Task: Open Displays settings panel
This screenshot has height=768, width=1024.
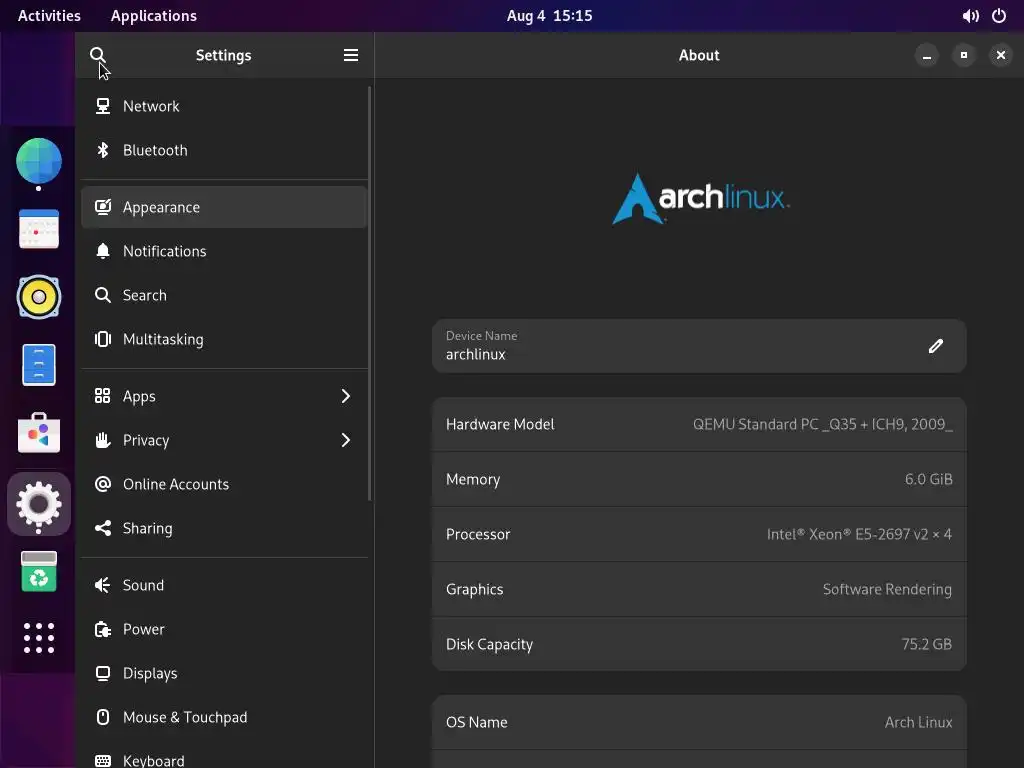Action: click(x=224, y=673)
